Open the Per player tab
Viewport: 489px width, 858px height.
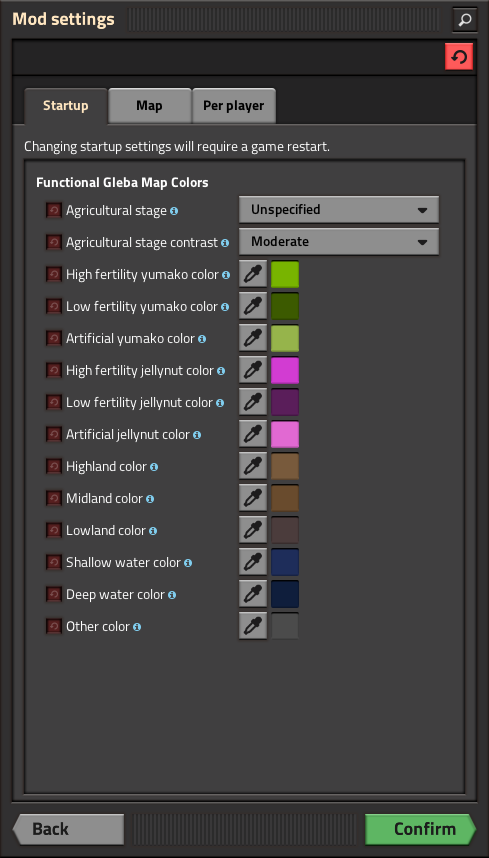234,106
